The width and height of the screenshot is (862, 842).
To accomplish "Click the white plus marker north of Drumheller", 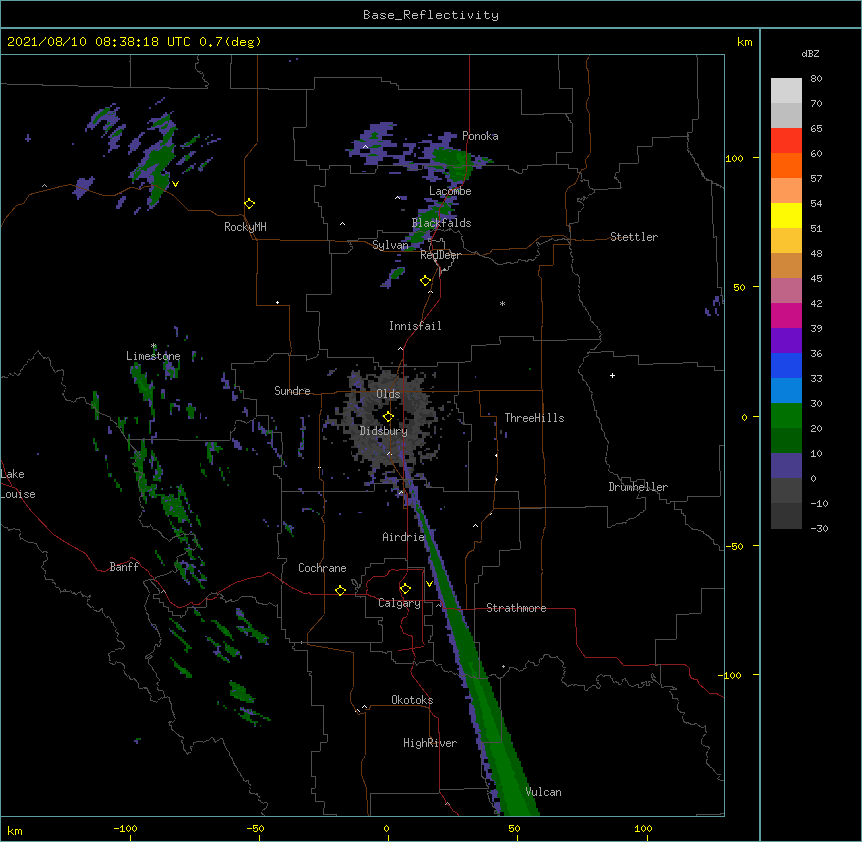I will coord(612,375).
